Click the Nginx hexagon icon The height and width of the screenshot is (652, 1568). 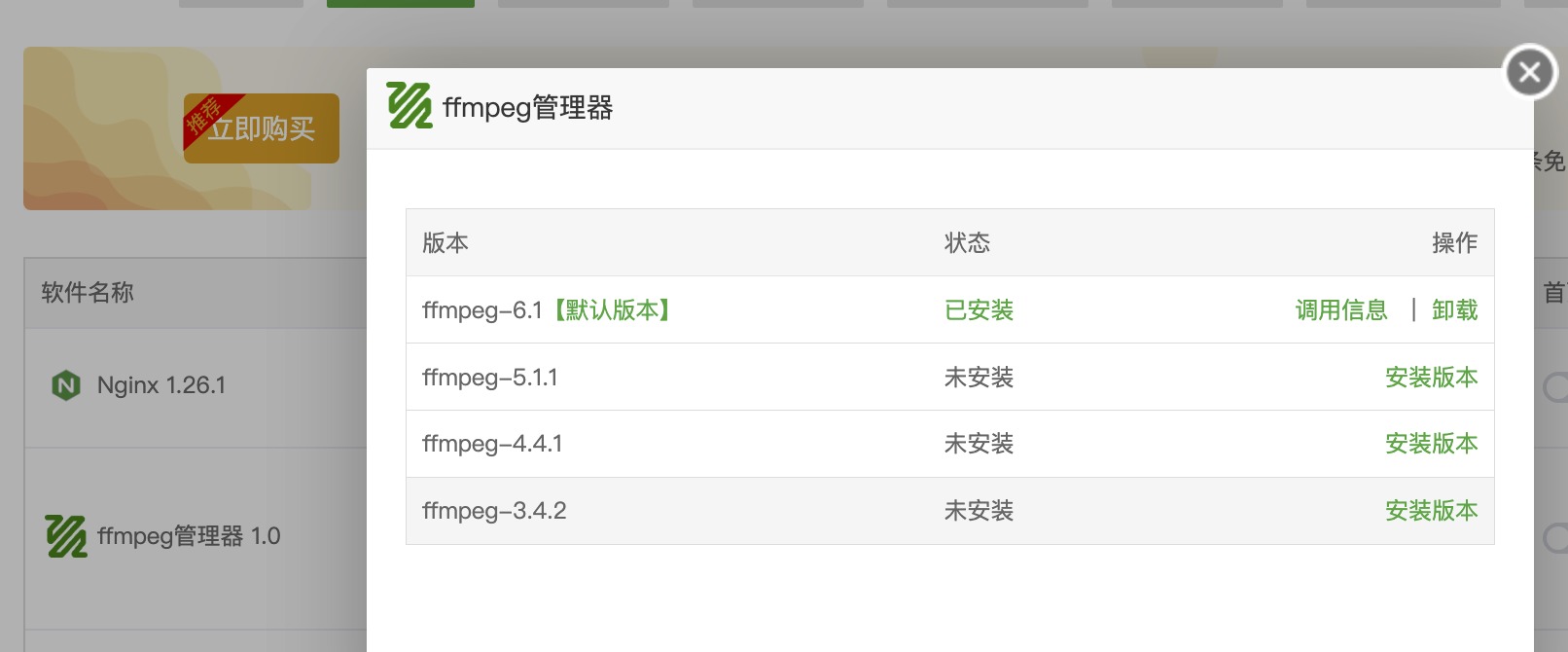pos(66,385)
